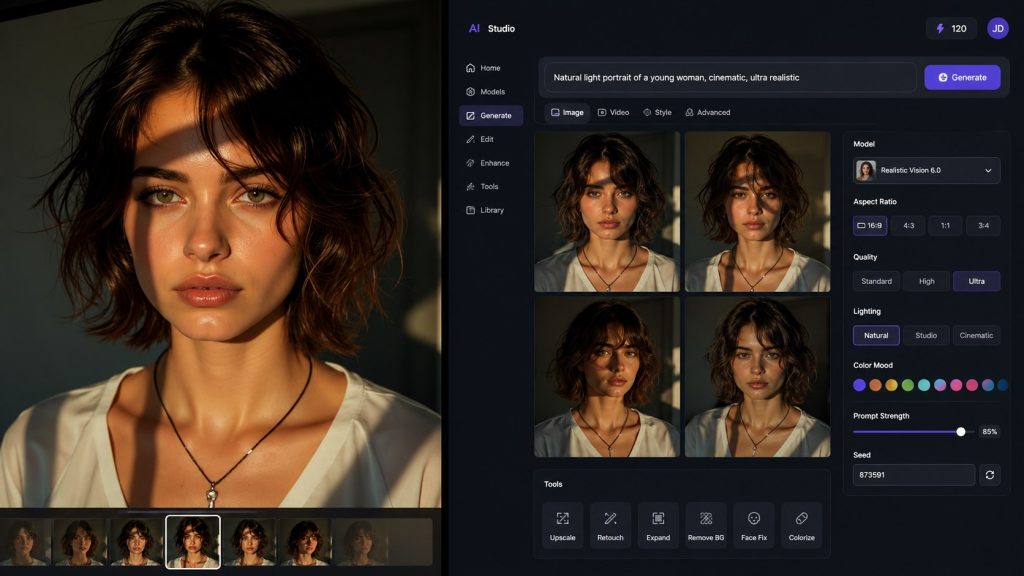Apply the Face Fix tool
The width and height of the screenshot is (1024, 576).
pos(754,525)
